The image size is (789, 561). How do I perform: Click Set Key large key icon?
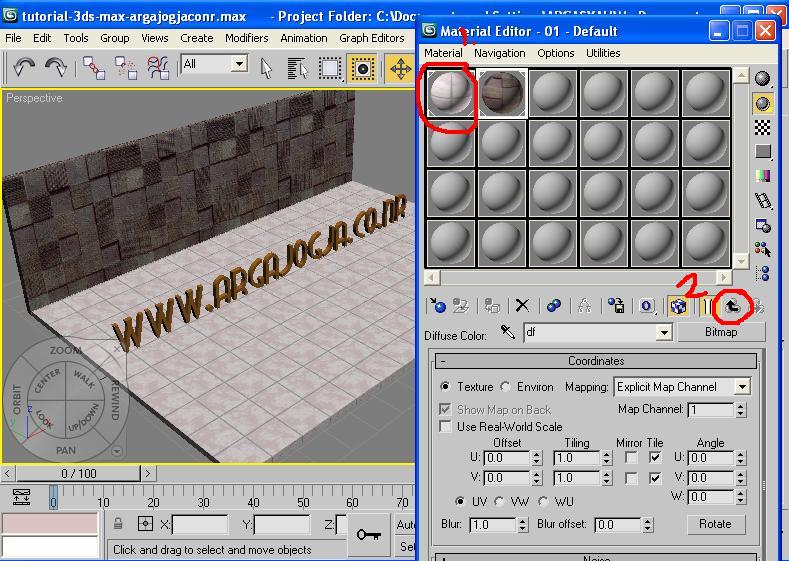369,534
